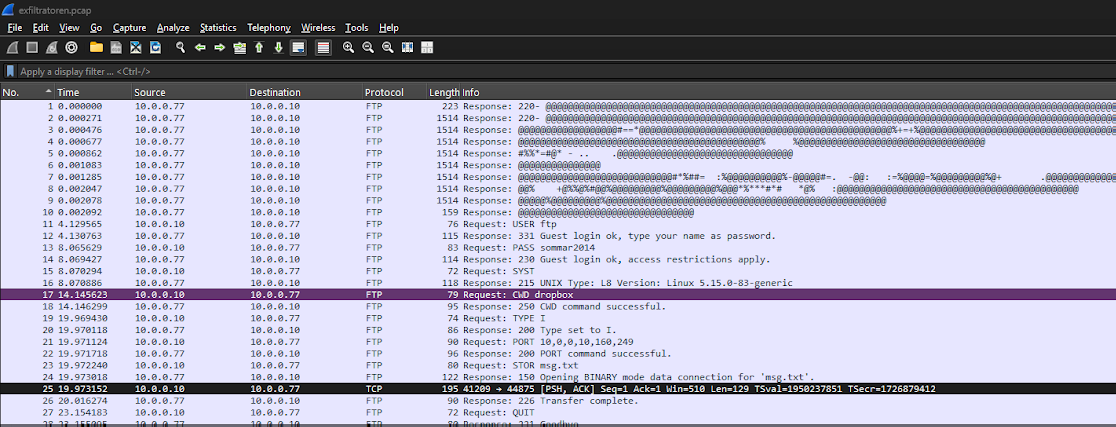Toggle automatic scrolling during live capture
The width and height of the screenshot is (1116, 427).
point(299,48)
